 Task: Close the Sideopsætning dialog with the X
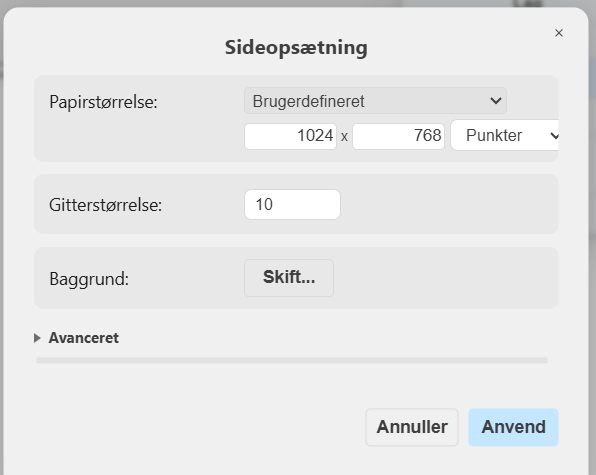click(x=558, y=33)
